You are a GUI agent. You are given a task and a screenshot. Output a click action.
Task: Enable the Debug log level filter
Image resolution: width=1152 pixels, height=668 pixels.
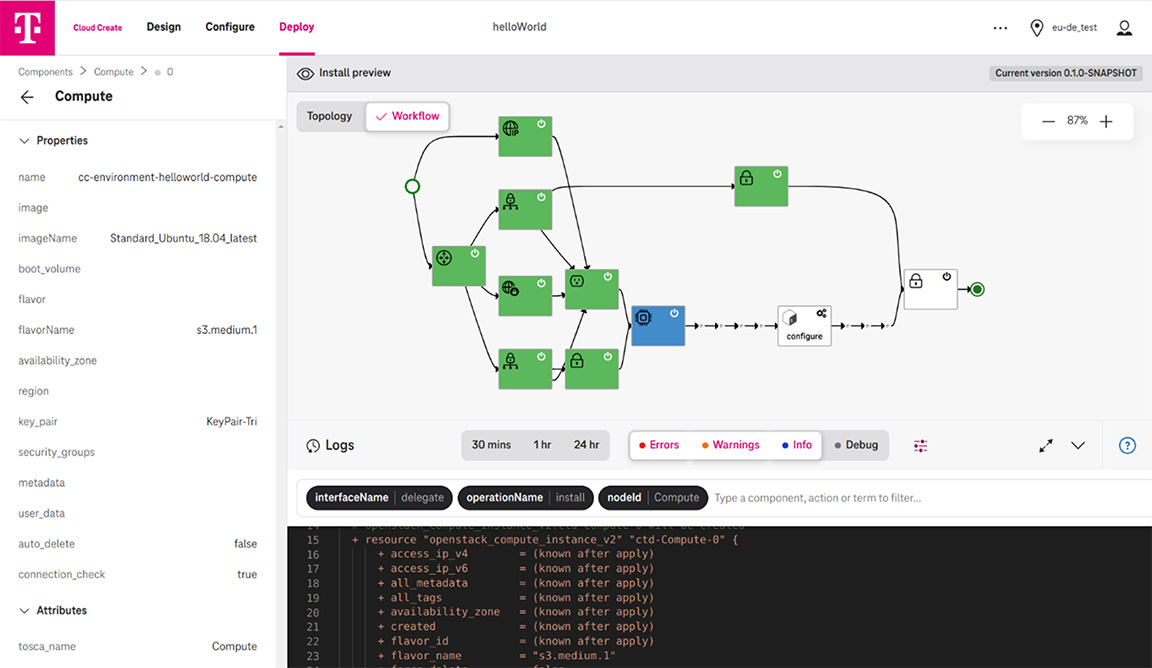coord(856,445)
